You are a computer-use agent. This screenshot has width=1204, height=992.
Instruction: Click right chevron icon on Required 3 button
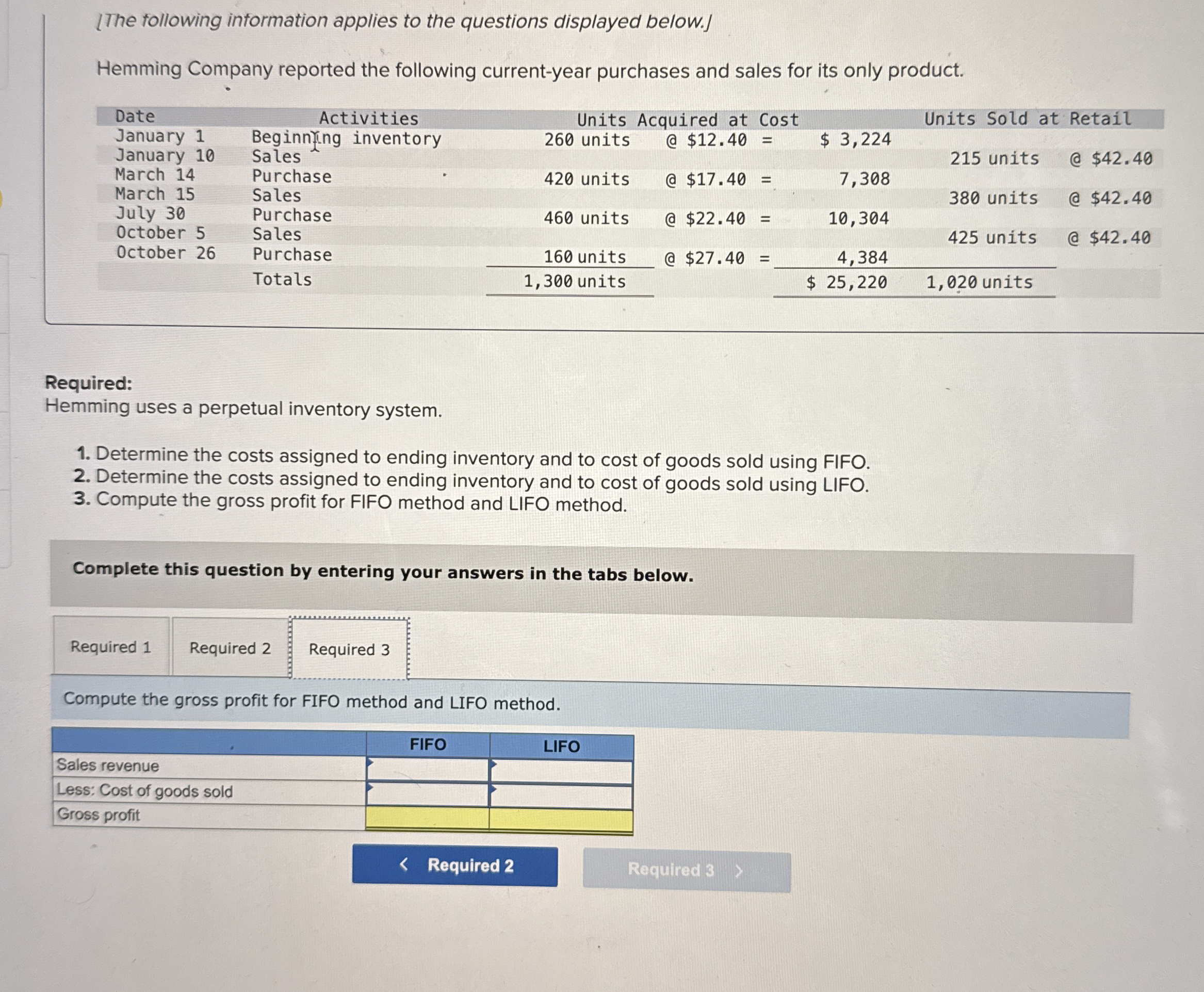point(739,871)
